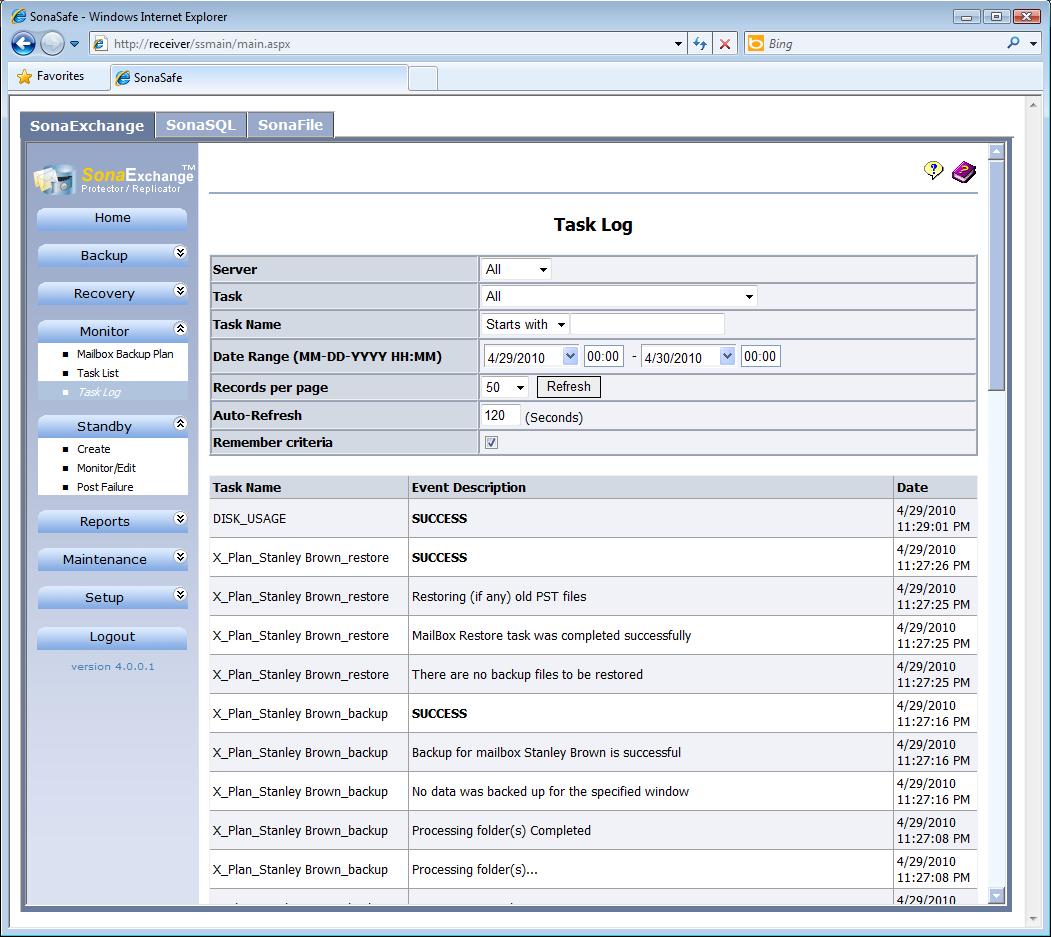Open the purple book documentation icon
Screen dimensions: 1051x937
point(963,172)
